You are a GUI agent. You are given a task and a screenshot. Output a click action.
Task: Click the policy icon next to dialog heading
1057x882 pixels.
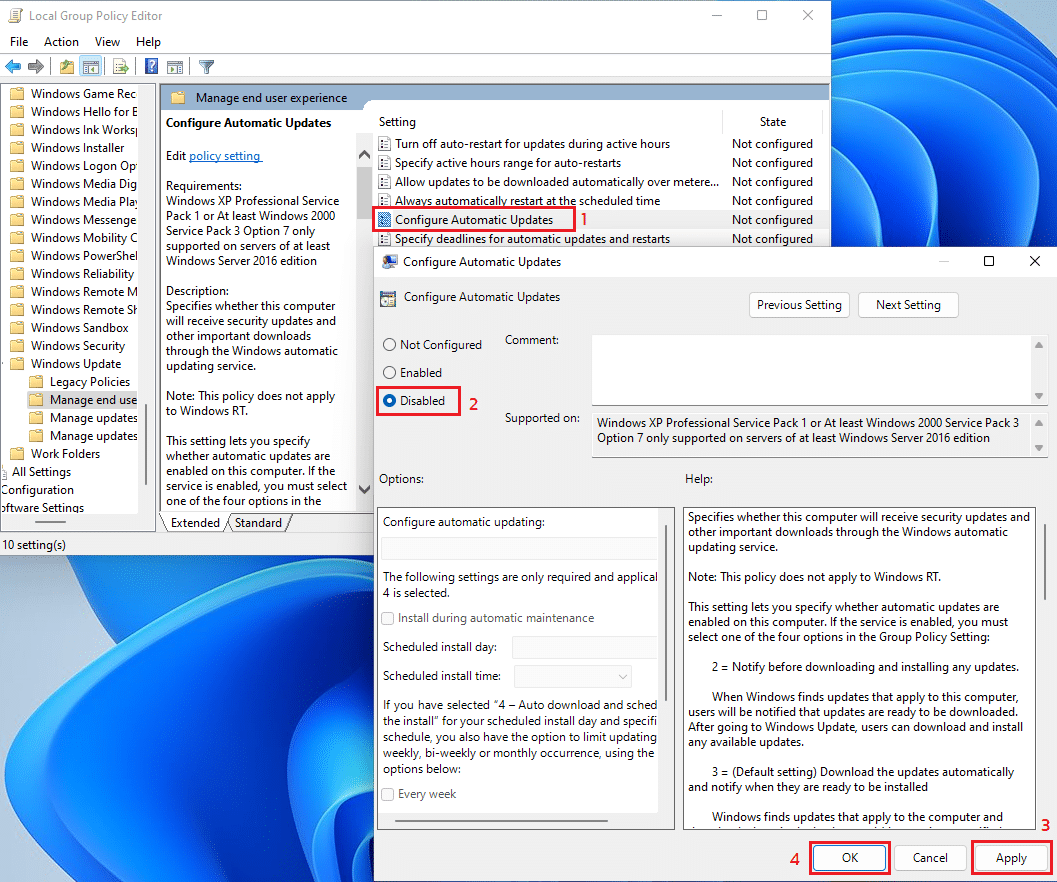[x=388, y=298]
